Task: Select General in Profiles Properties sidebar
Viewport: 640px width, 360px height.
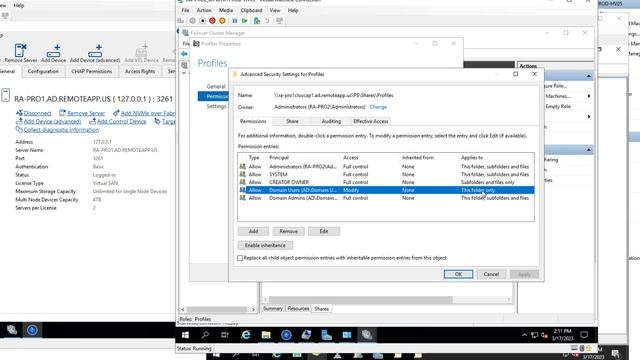Action: coord(216,87)
